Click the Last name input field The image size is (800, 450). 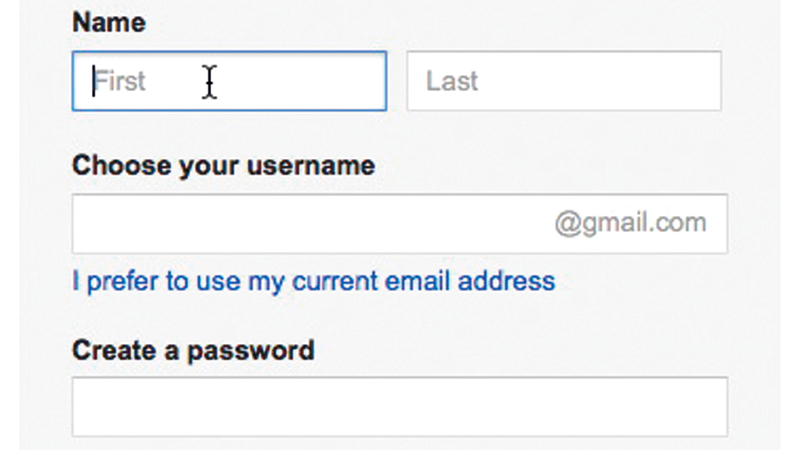(x=563, y=81)
